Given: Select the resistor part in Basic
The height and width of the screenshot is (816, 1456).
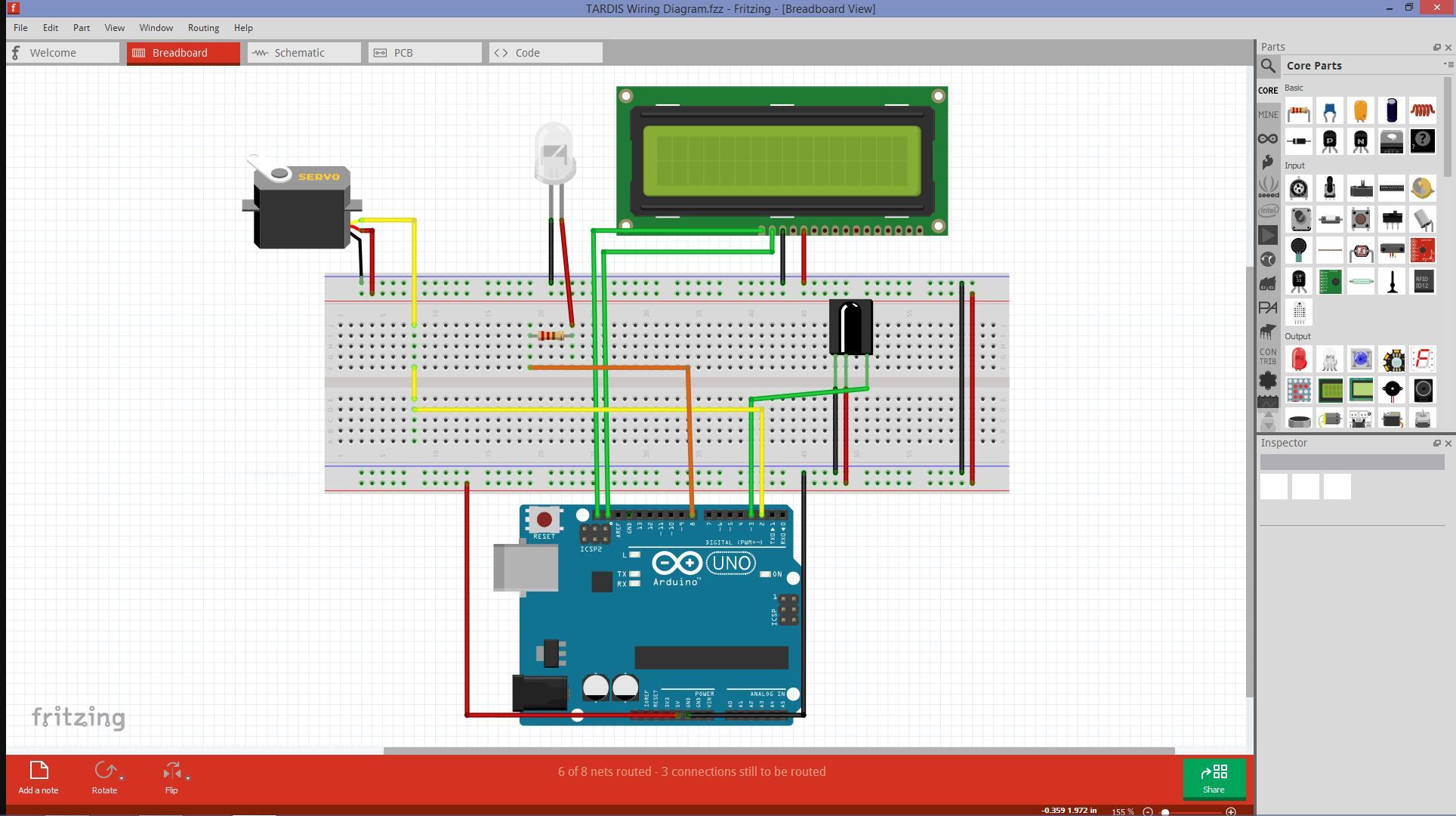Looking at the screenshot, I should (1298, 112).
